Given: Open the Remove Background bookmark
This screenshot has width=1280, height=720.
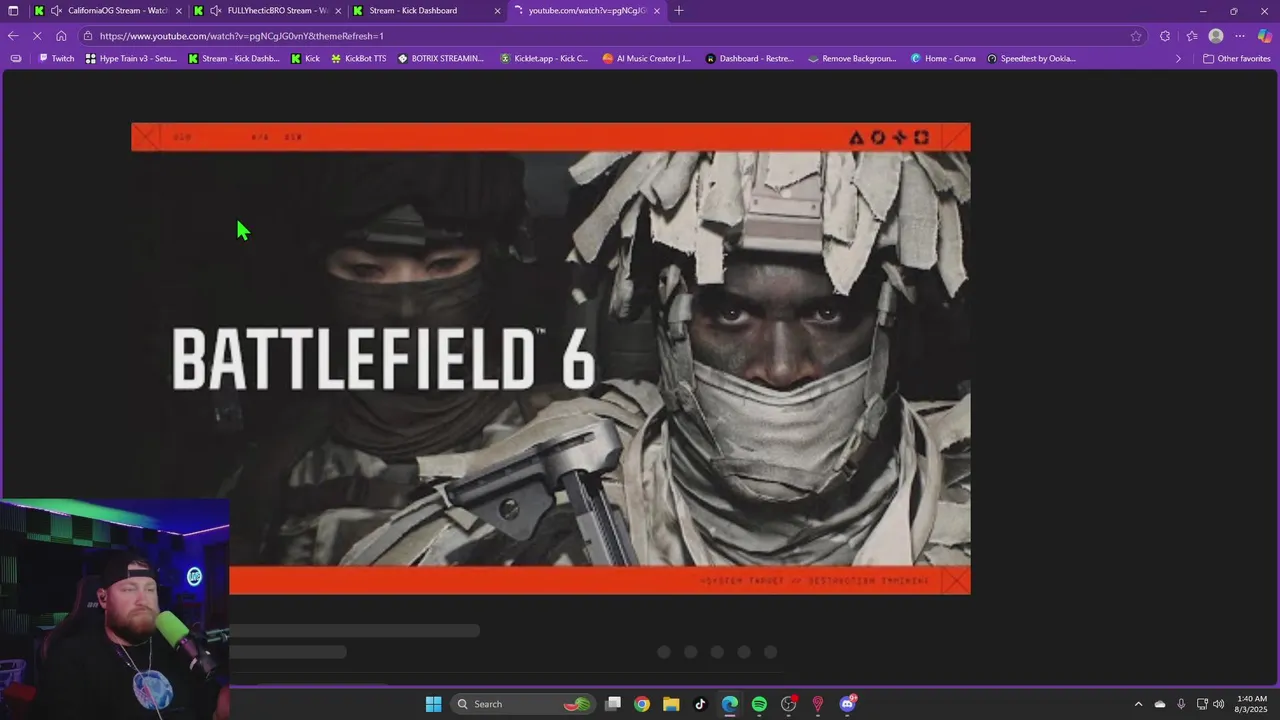Looking at the screenshot, I should (x=853, y=59).
